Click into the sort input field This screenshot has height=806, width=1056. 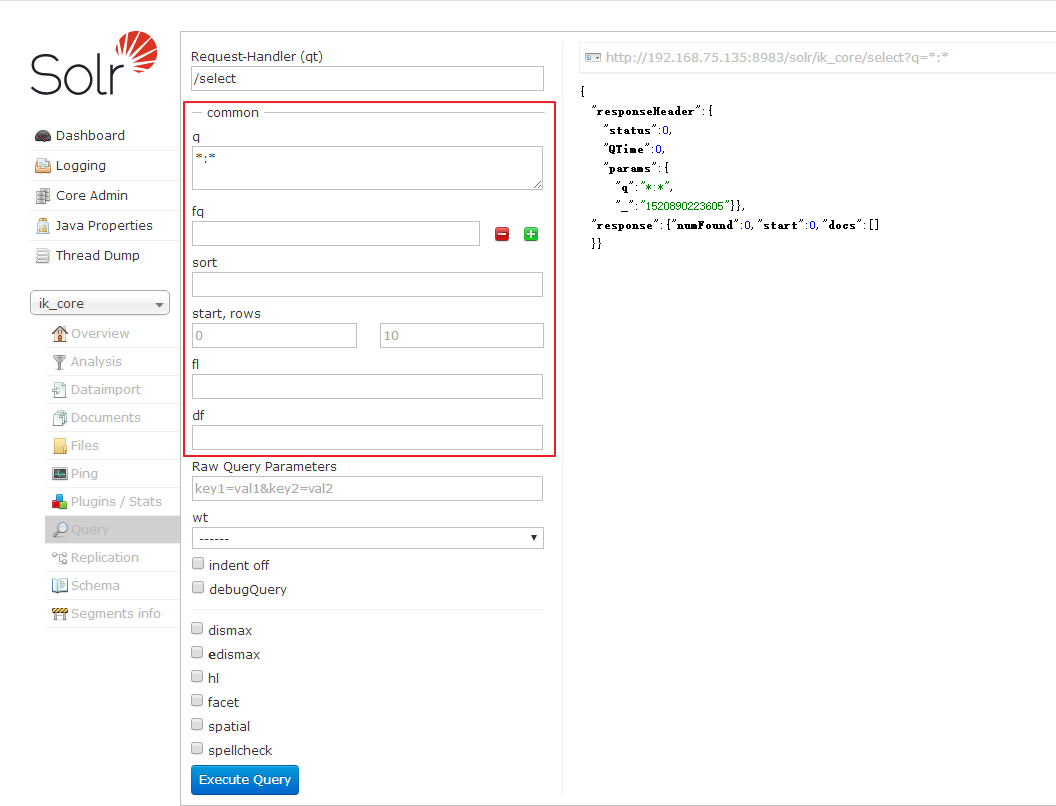point(367,285)
